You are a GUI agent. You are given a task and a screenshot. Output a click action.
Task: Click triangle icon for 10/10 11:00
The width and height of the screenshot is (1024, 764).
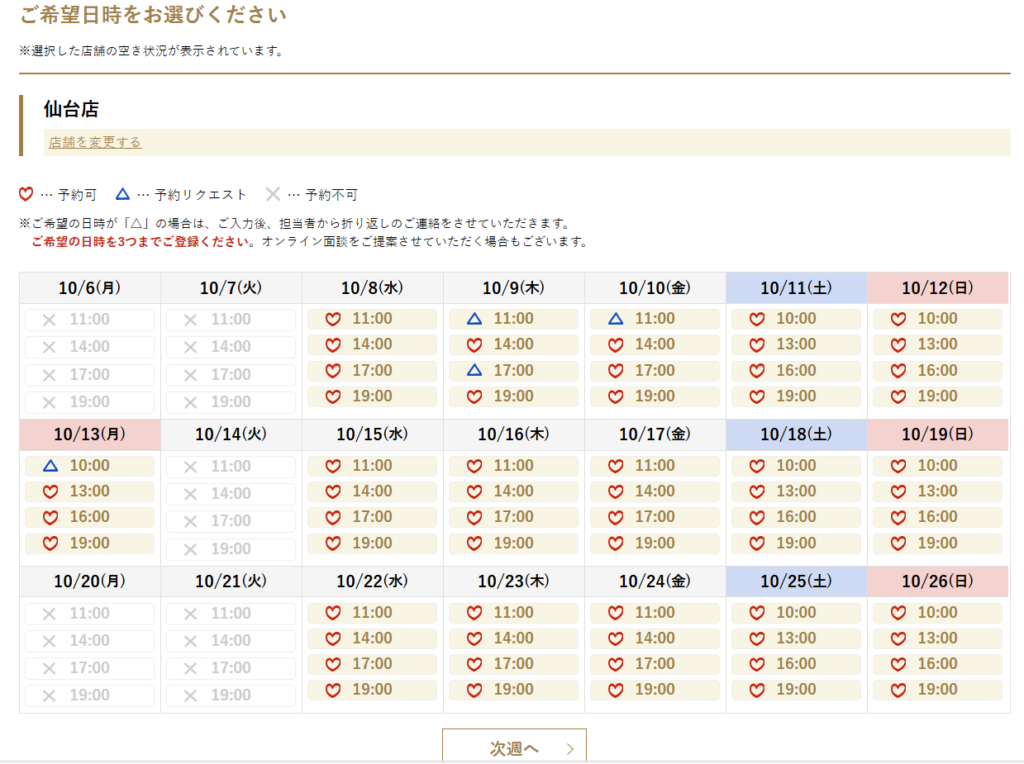[616, 319]
